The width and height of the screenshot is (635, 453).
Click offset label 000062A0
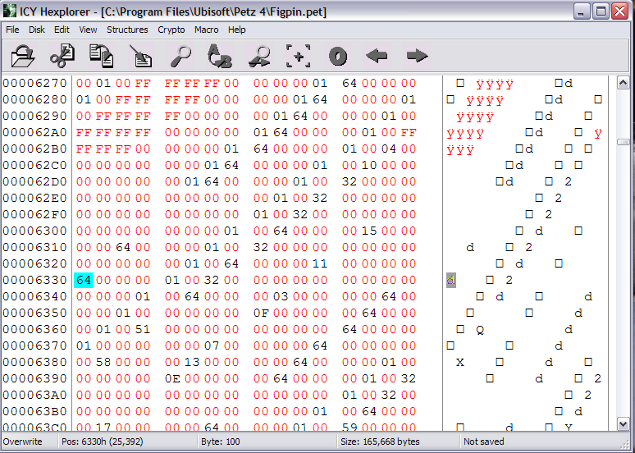click(34, 132)
